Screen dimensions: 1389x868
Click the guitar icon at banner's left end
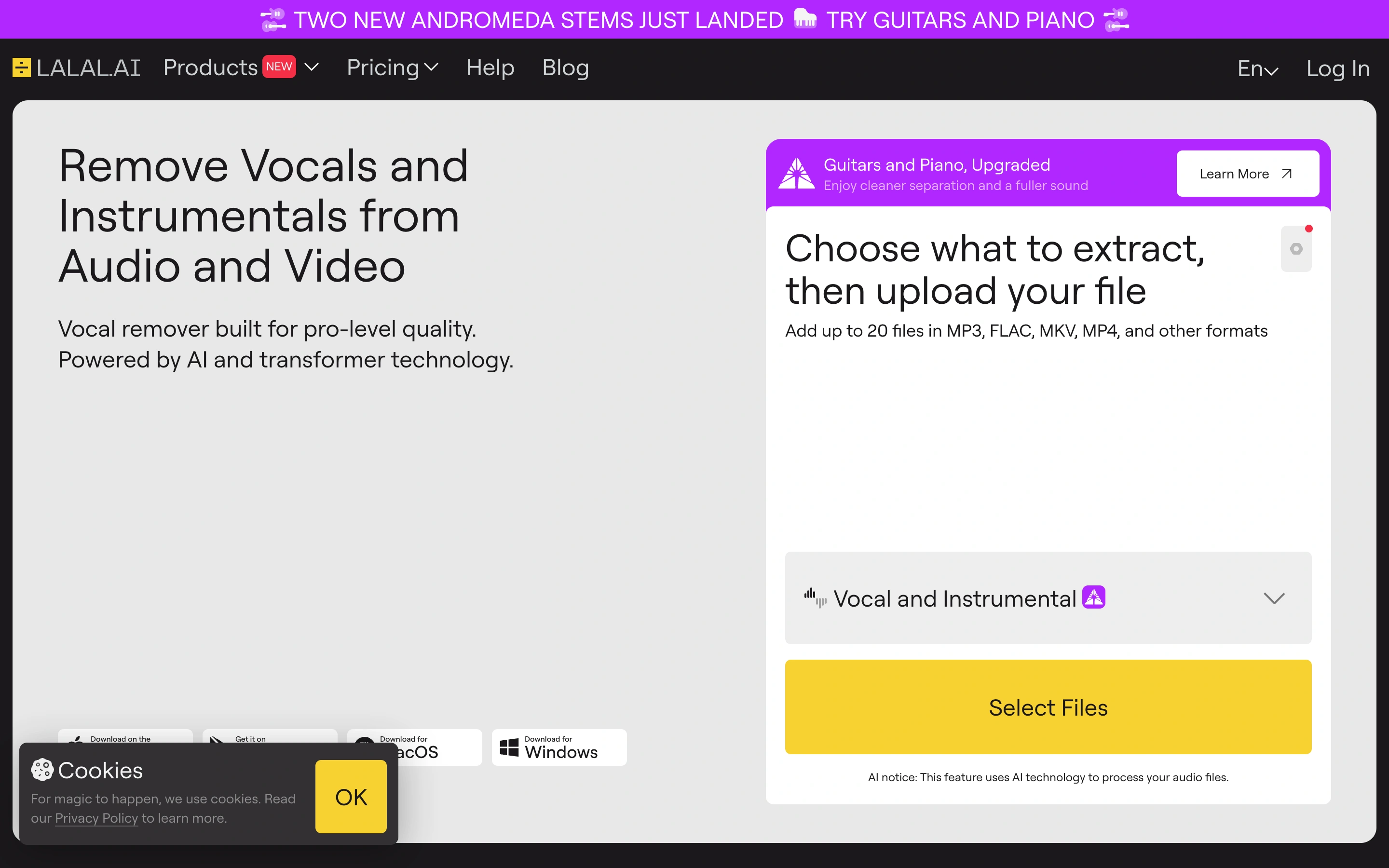click(273, 19)
